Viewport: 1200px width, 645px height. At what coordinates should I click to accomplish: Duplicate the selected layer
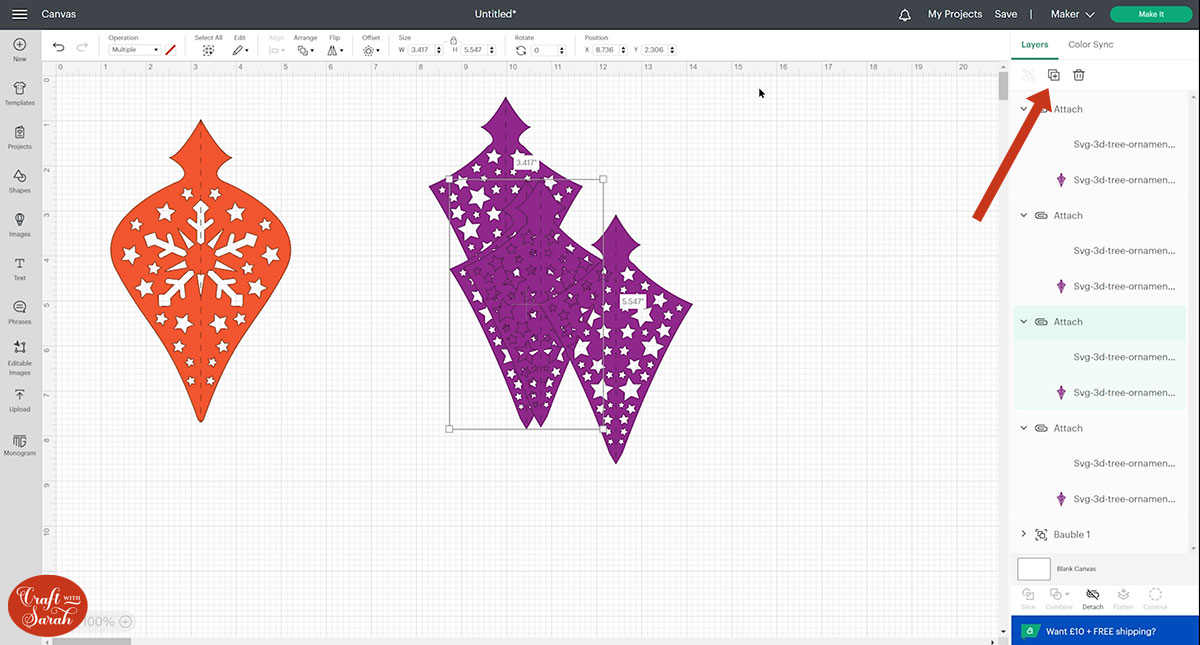click(x=1053, y=75)
